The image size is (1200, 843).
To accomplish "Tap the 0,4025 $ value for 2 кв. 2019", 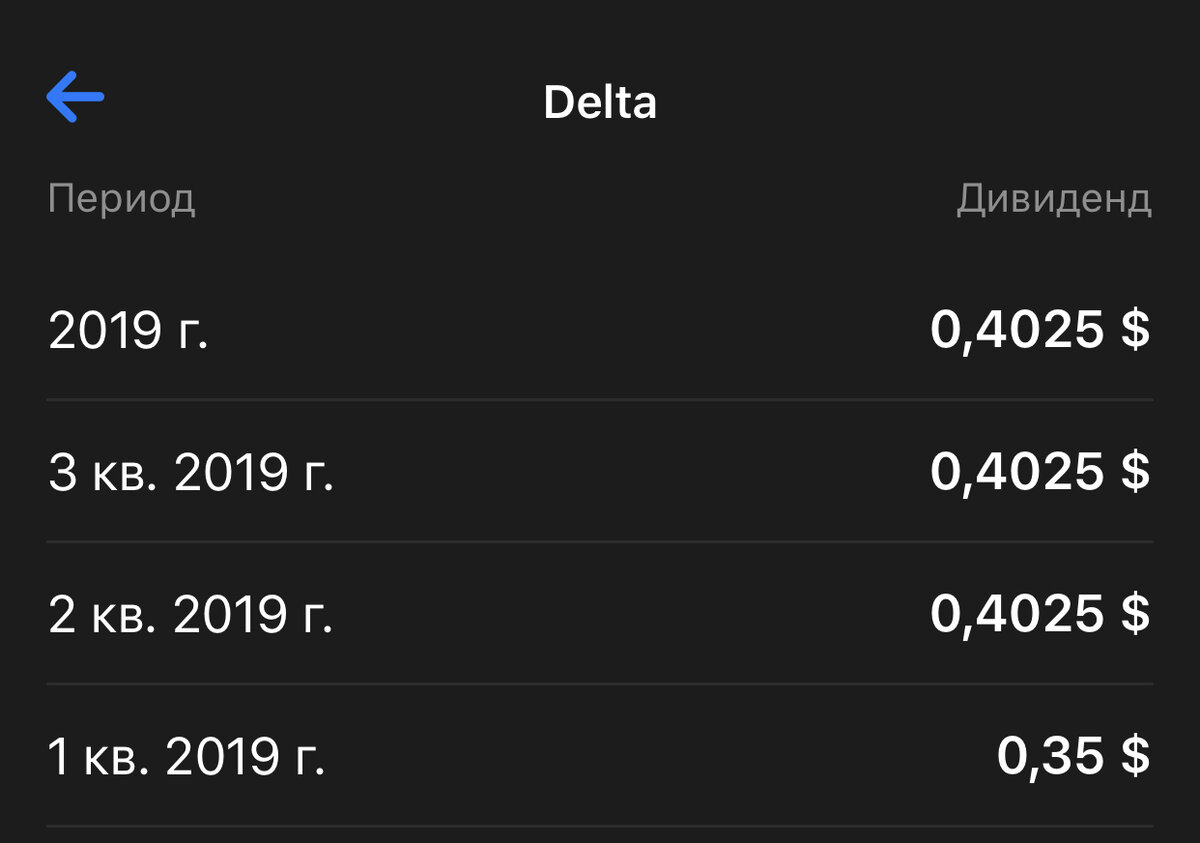I will 1040,615.
